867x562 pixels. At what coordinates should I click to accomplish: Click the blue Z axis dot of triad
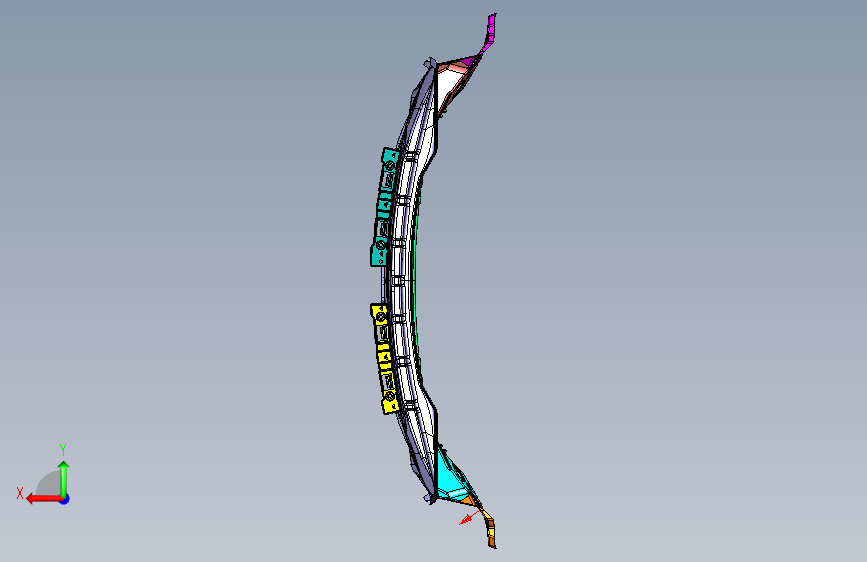(x=65, y=499)
